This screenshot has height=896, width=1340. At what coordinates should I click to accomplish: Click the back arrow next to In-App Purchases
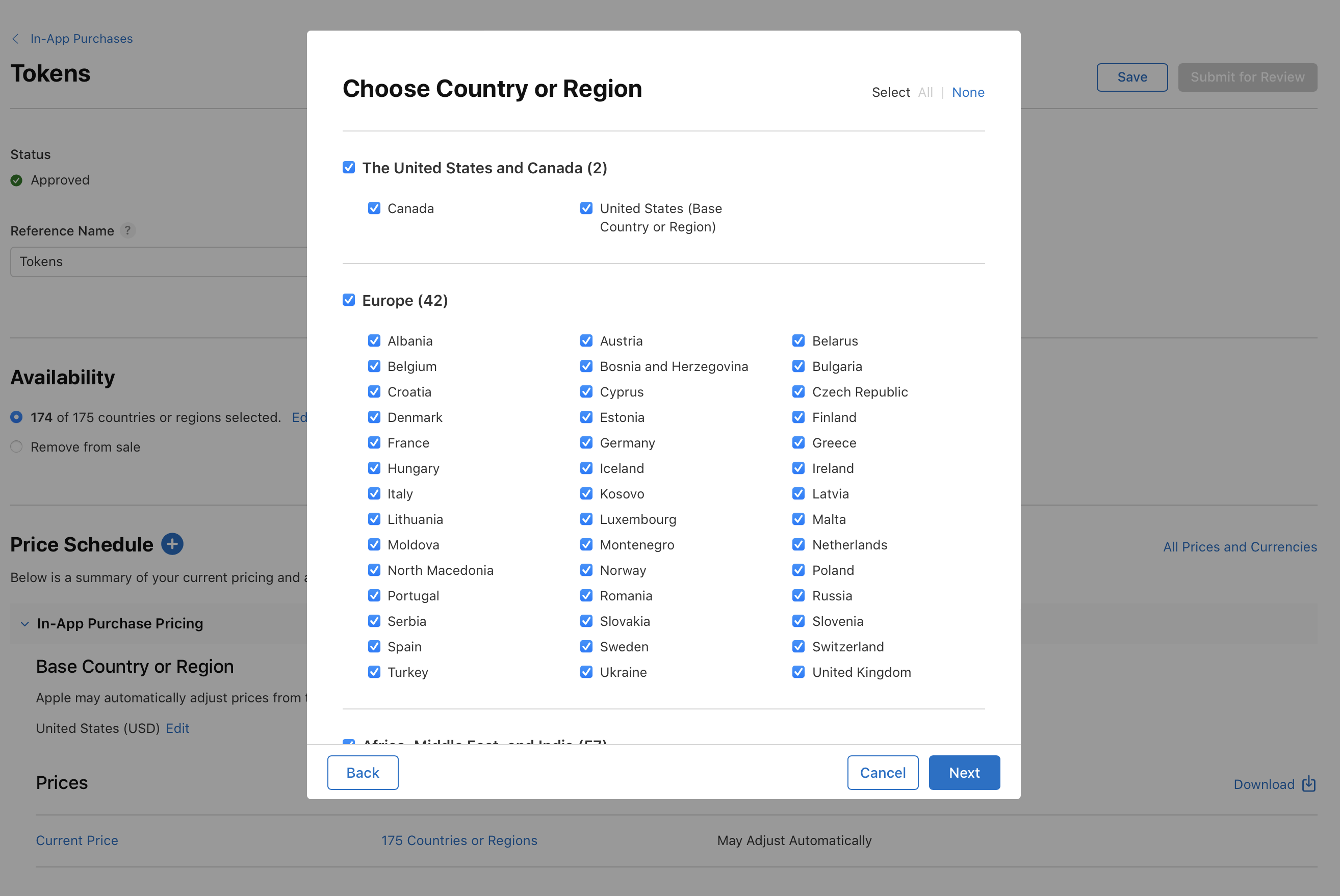coord(15,38)
